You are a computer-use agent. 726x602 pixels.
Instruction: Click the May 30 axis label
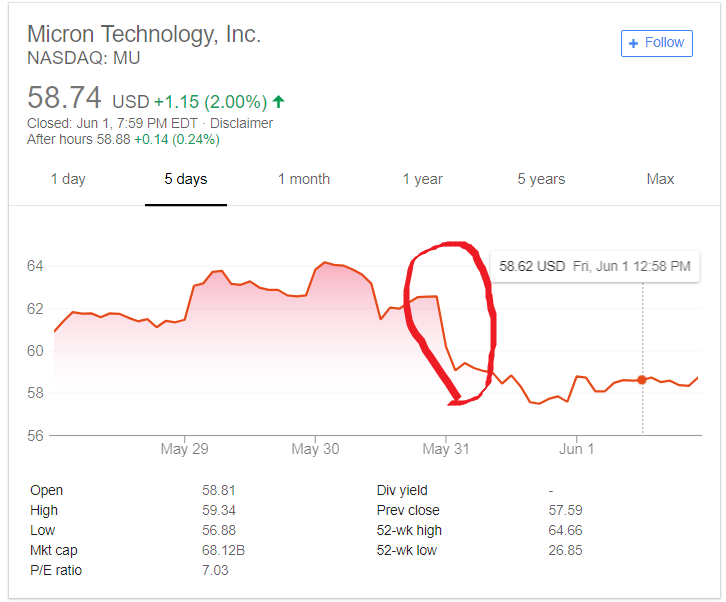point(315,449)
